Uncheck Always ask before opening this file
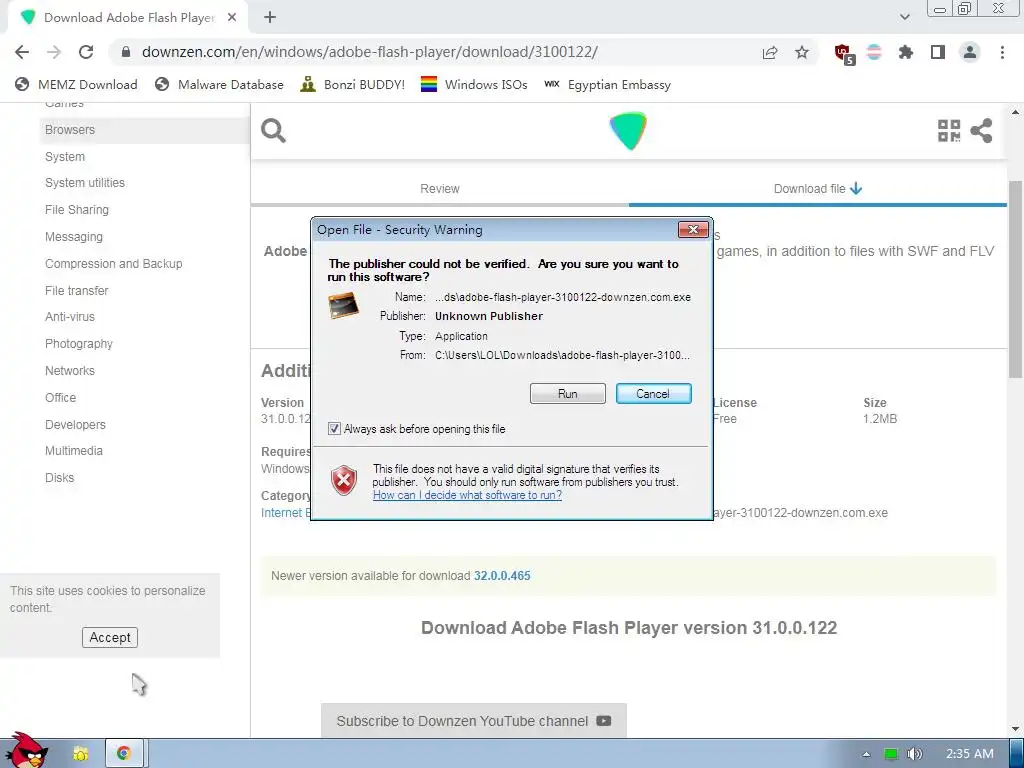 click(334, 429)
